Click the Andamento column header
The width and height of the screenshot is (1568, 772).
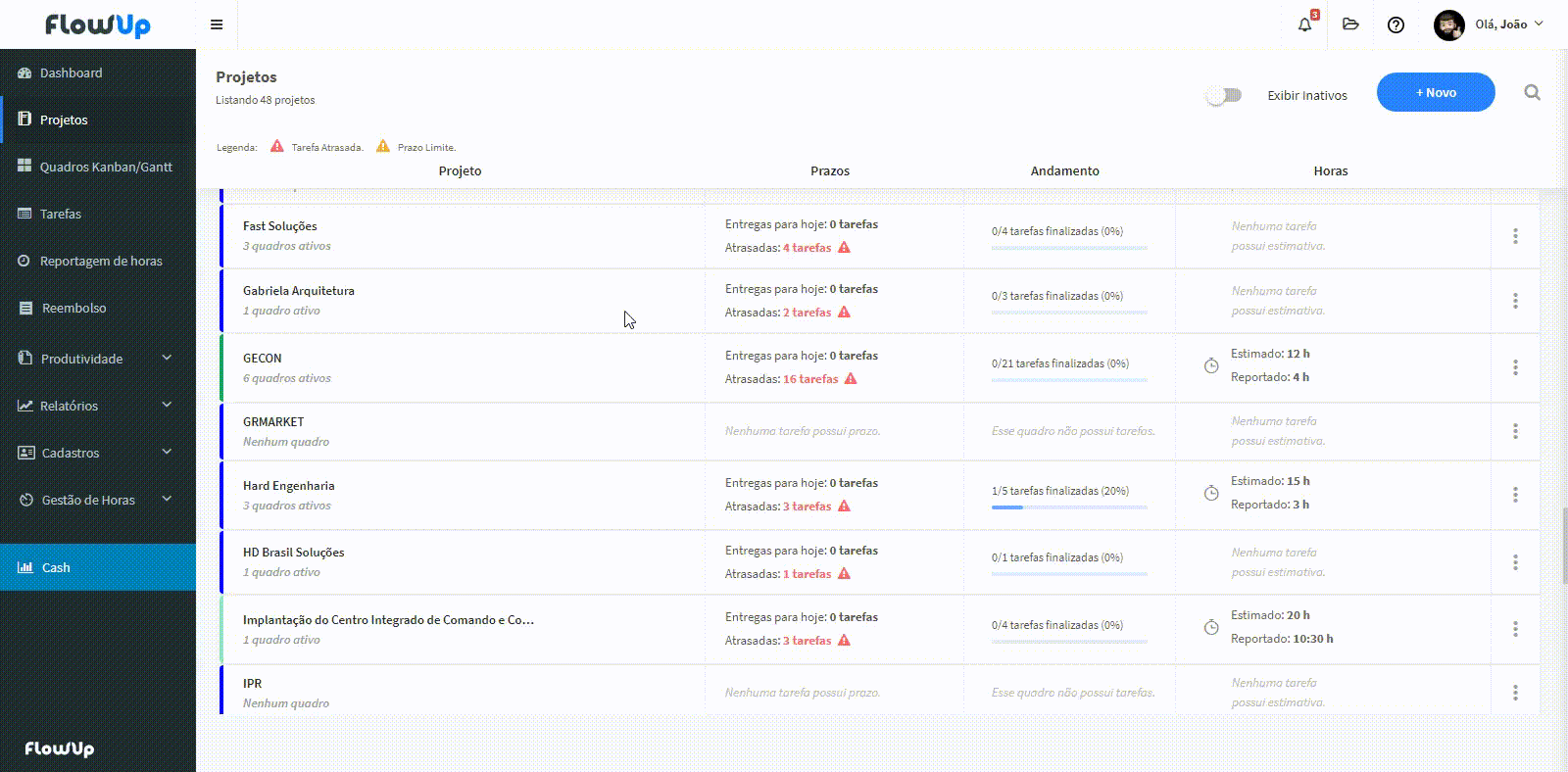tap(1065, 170)
